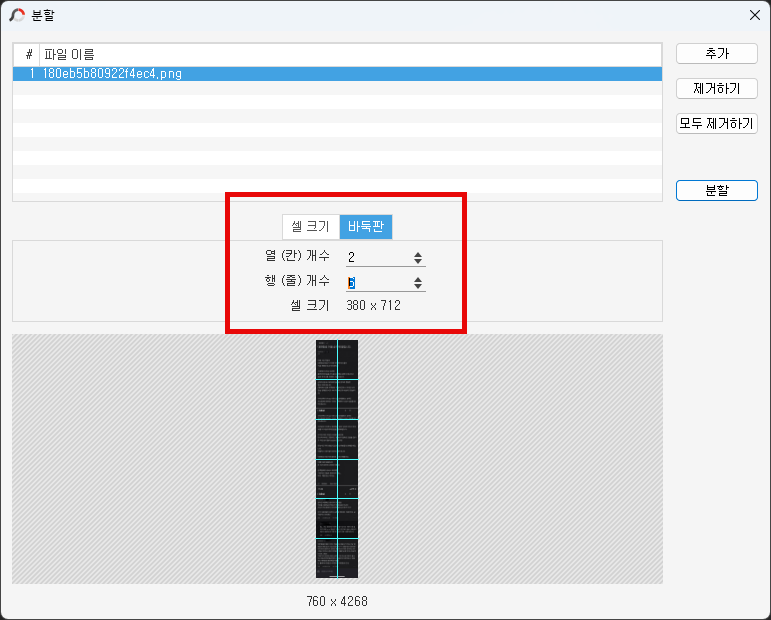Click the split preview thumbnail image
The height and width of the screenshot is (620, 771).
click(x=337, y=459)
